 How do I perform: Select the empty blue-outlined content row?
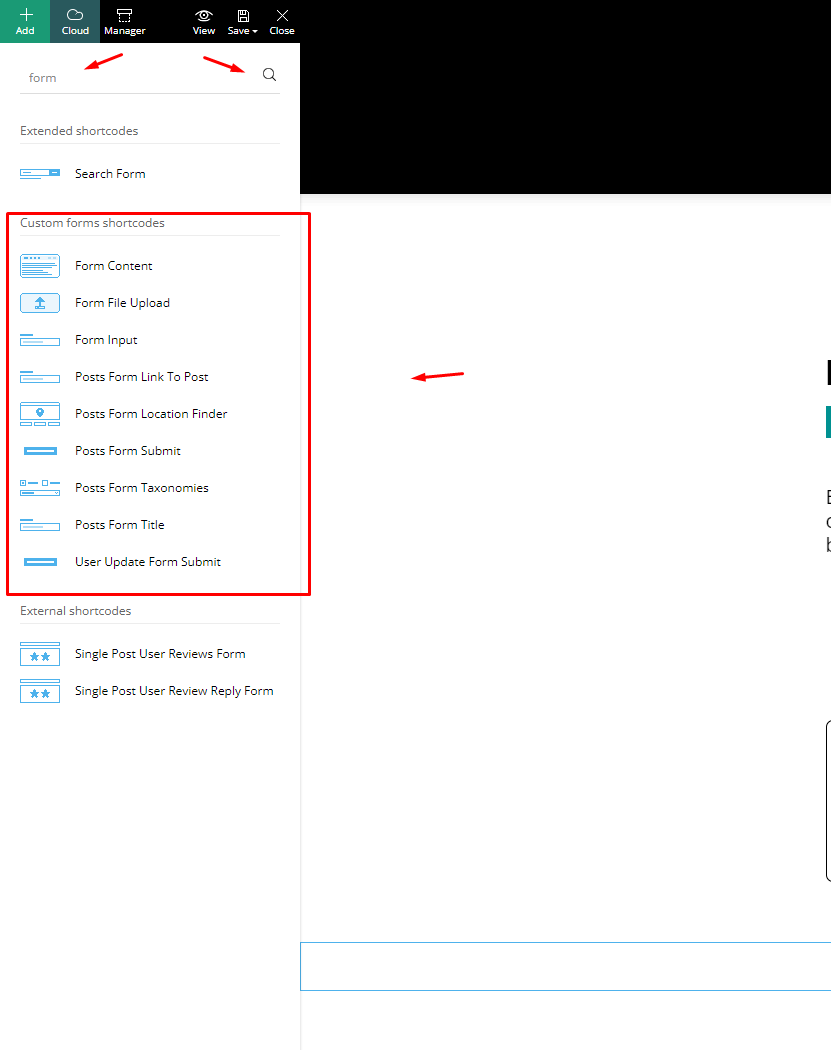565,966
